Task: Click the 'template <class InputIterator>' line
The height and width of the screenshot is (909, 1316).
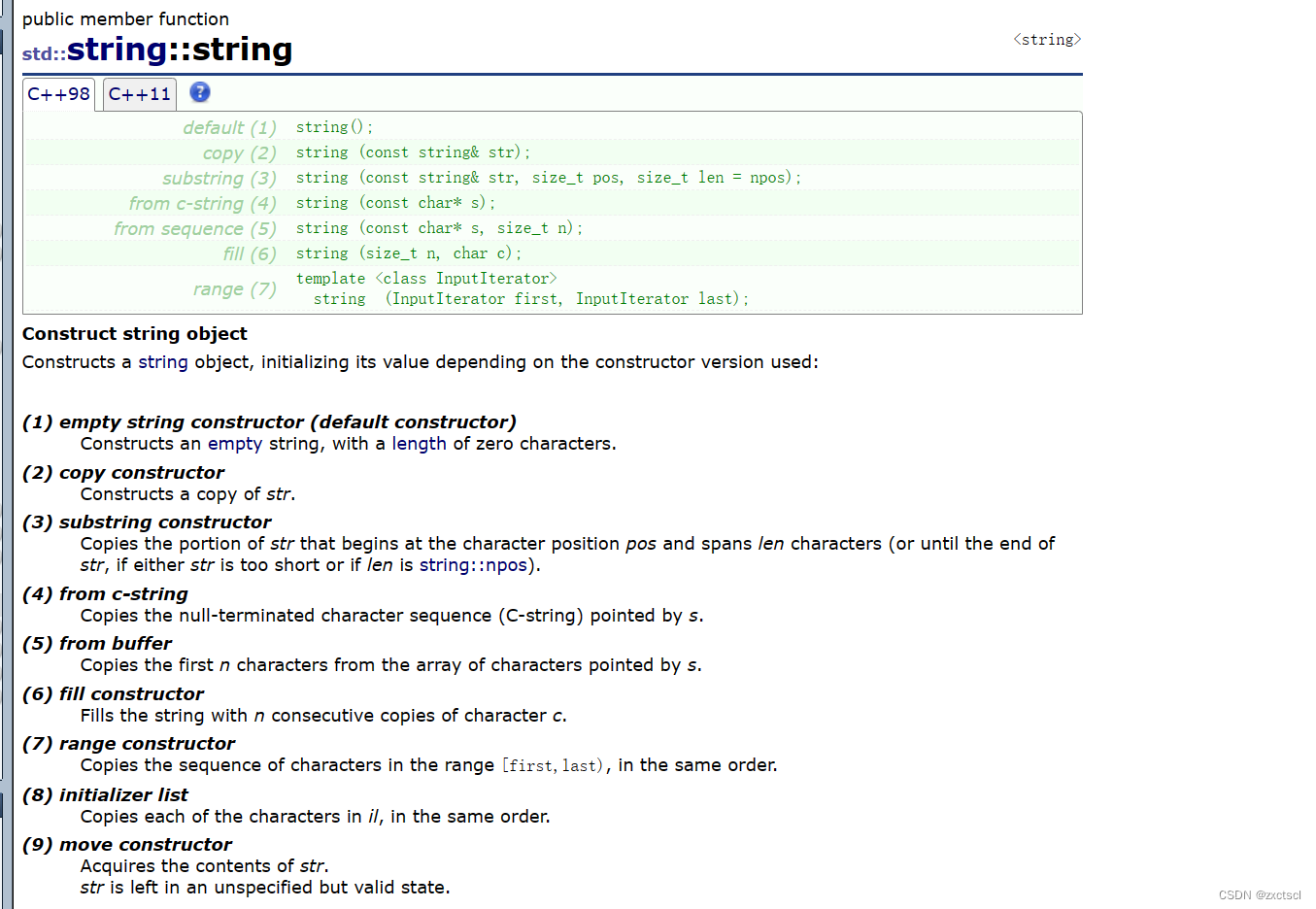Action: (x=426, y=279)
